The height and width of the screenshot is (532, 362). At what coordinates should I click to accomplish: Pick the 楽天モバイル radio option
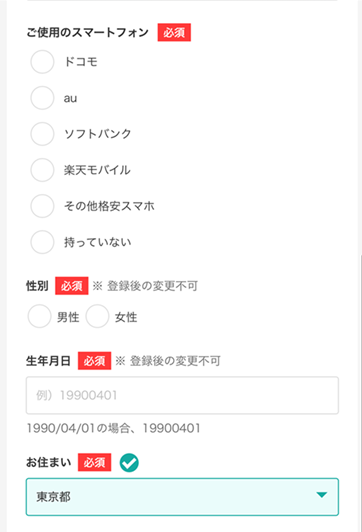42,170
